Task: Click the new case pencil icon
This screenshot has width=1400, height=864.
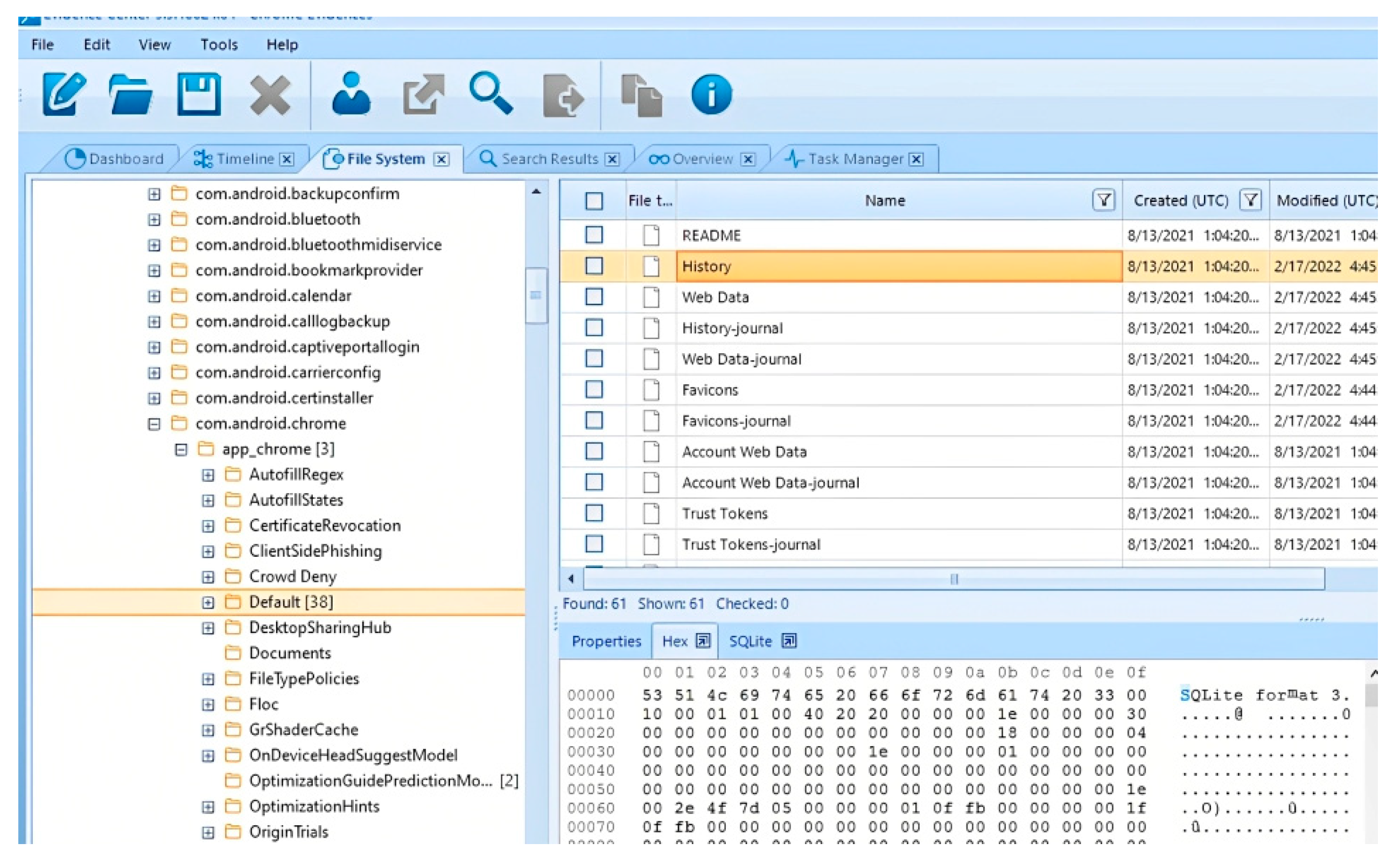Action: click(x=64, y=94)
